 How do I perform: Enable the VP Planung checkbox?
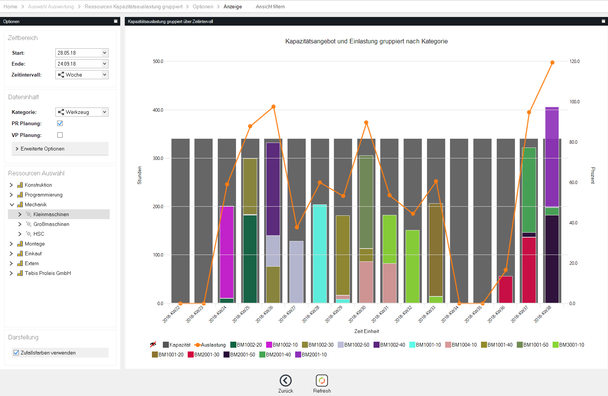[60, 135]
